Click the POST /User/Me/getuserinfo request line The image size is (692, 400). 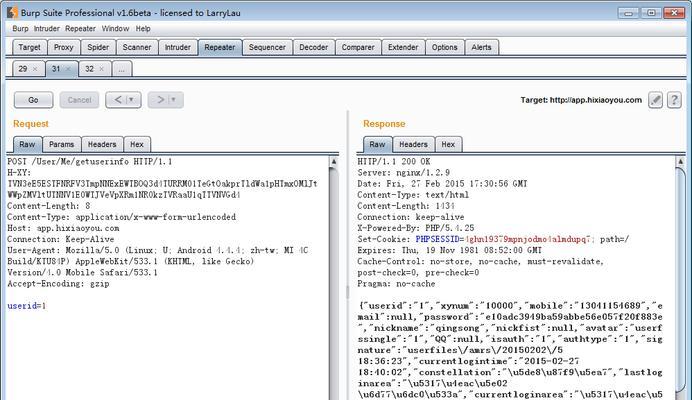(x=90, y=162)
